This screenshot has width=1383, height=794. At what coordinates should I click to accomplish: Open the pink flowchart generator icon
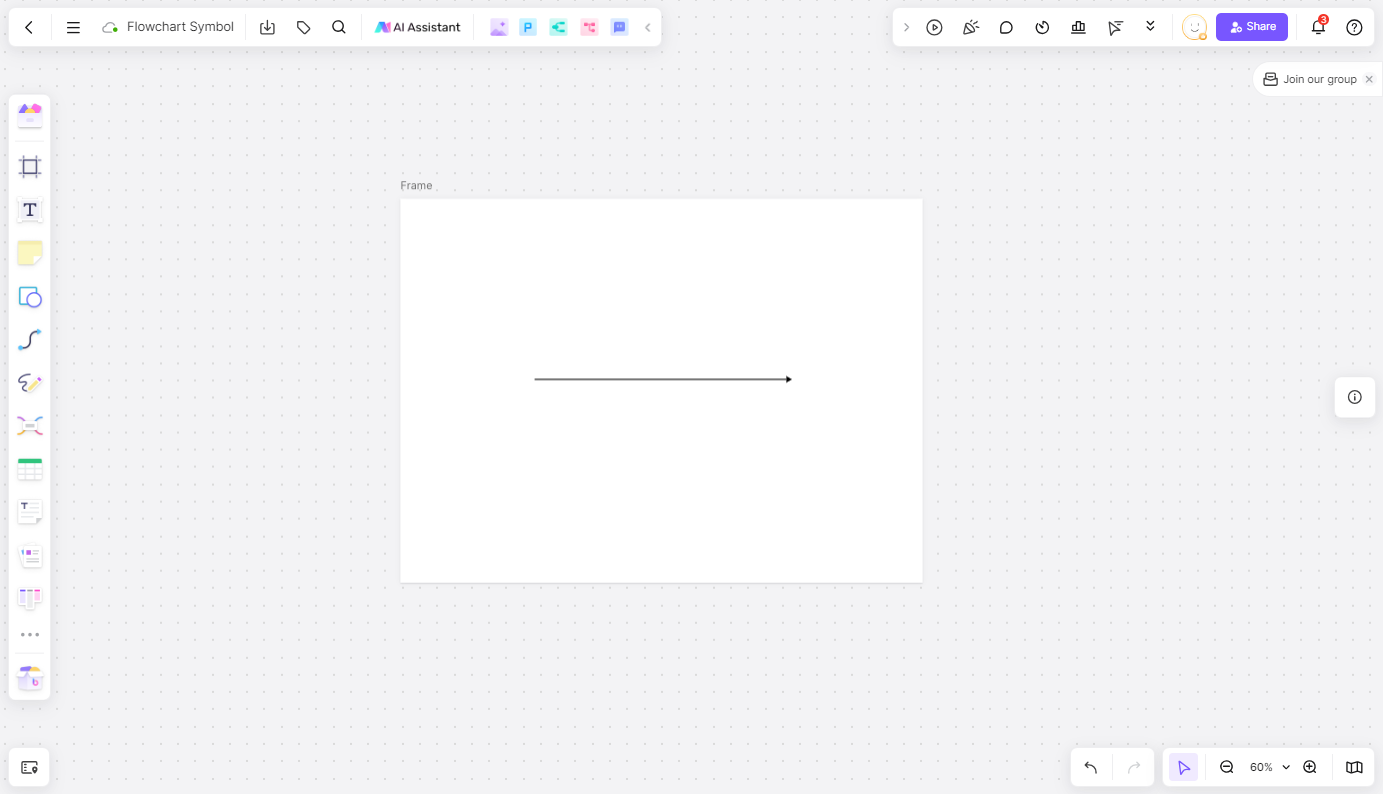589,27
